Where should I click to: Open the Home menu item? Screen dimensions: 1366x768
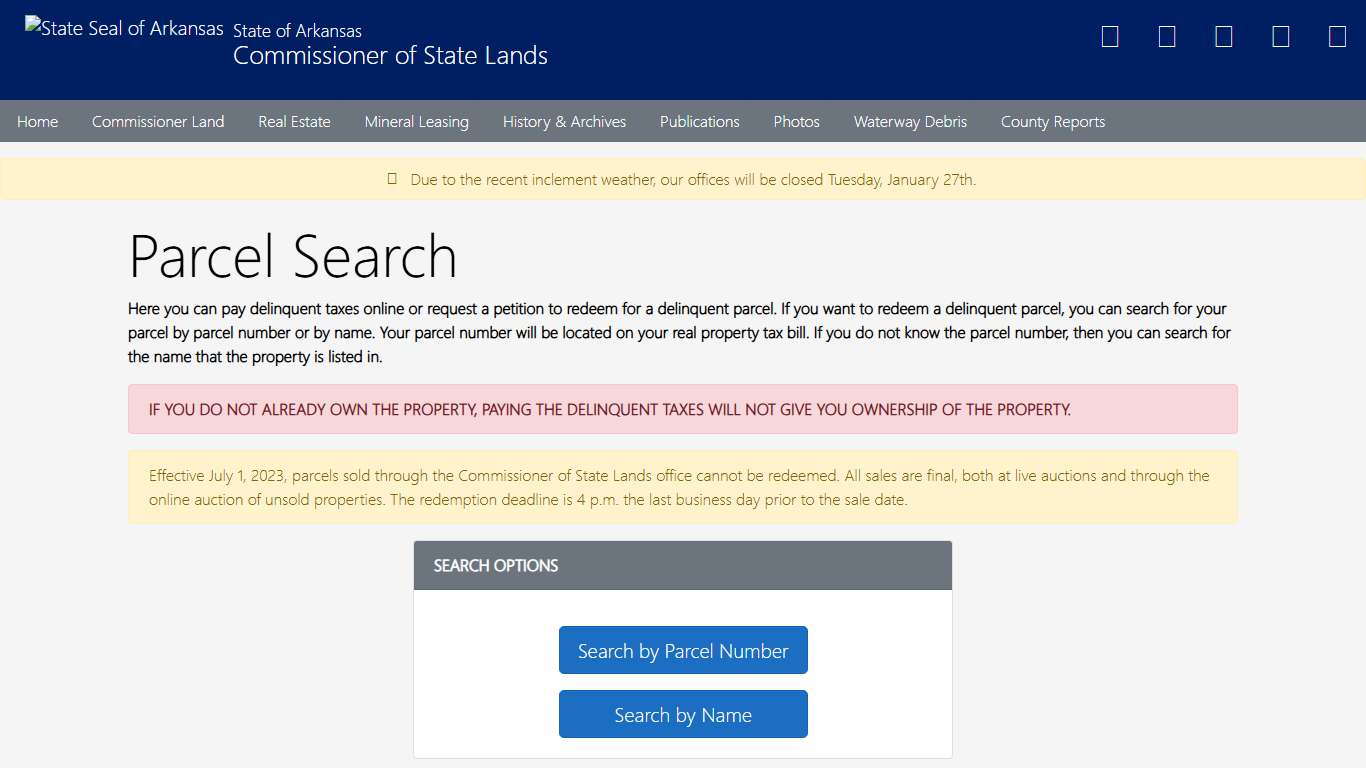tap(37, 121)
